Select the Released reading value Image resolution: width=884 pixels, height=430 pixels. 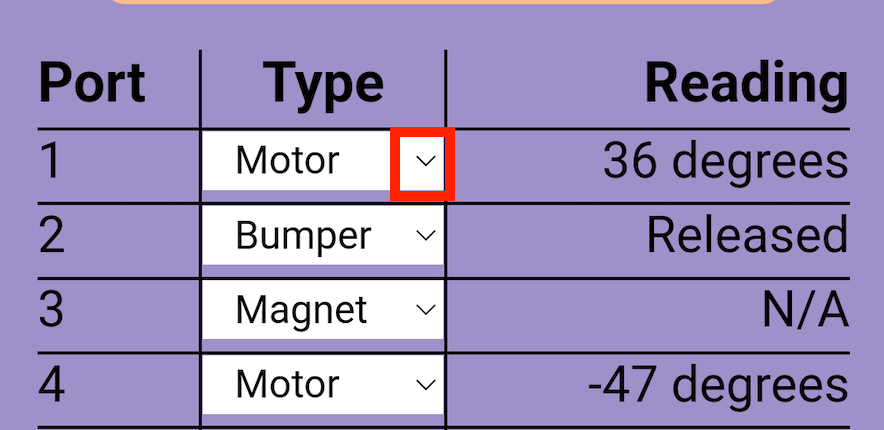tap(747, 236)
